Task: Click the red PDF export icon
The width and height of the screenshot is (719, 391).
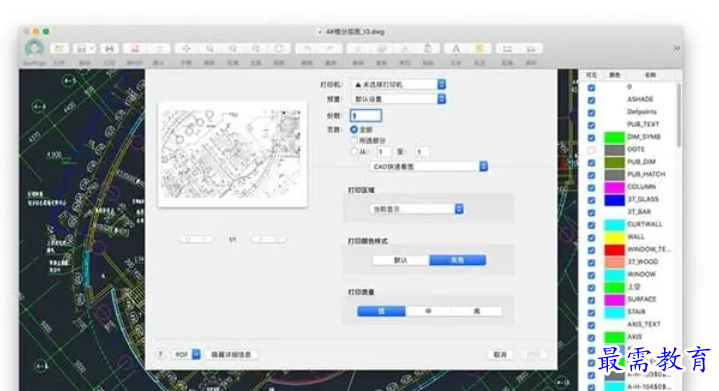Action: pos(135,49)
